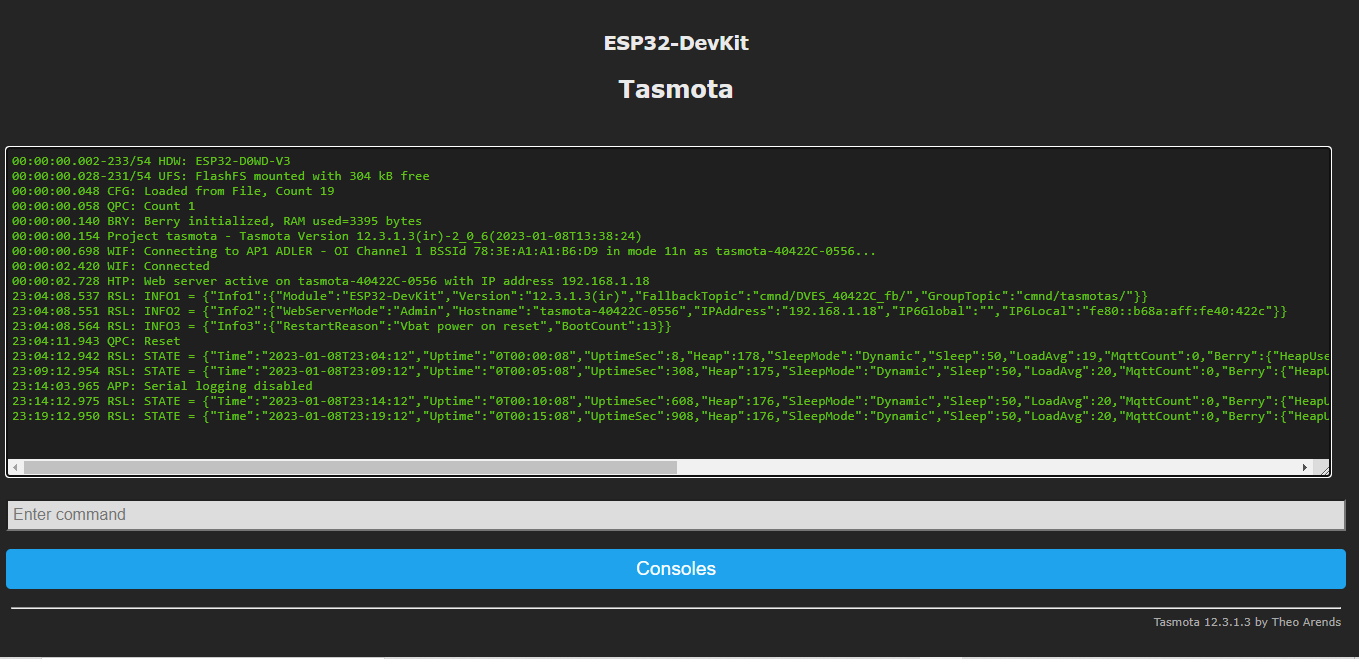Image resolution: width=1359 pixels, height=659 pixels.
Task: Click the WIF Connected log line
Action: click(111, 266)
